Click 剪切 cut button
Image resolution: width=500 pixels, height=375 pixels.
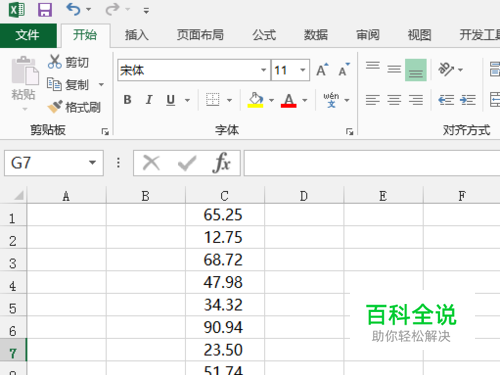click(x=69, y=62)
